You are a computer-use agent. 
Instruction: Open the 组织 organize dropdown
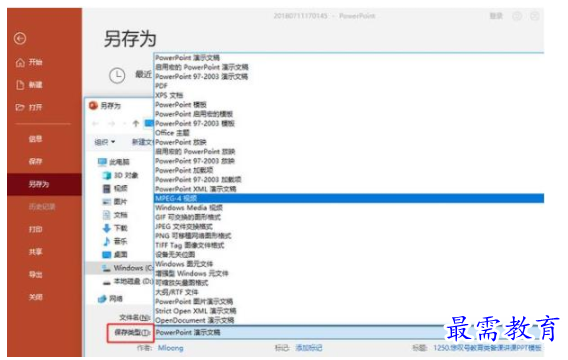tap(105, 142)
